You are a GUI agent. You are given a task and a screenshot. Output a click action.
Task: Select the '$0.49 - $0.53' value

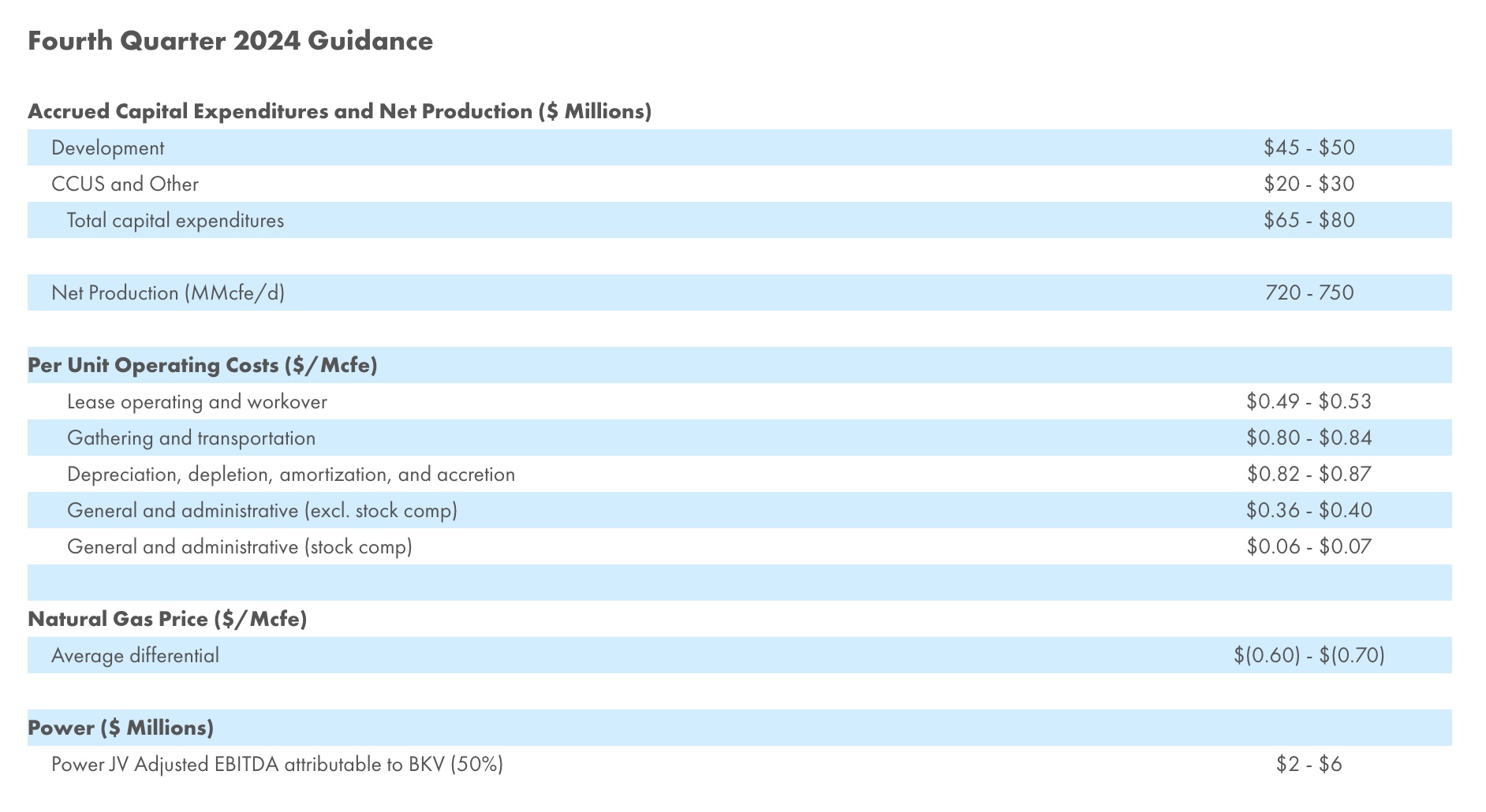pyautogui.click(x=1309, y=401)
